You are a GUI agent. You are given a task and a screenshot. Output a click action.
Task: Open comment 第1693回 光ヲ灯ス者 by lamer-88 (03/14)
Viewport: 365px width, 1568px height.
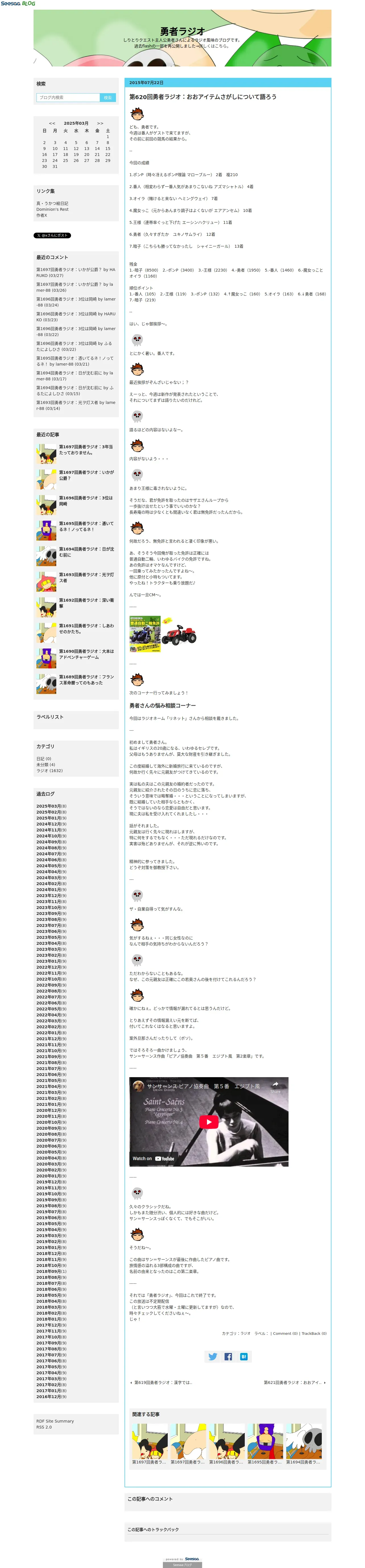pos(76,405)
